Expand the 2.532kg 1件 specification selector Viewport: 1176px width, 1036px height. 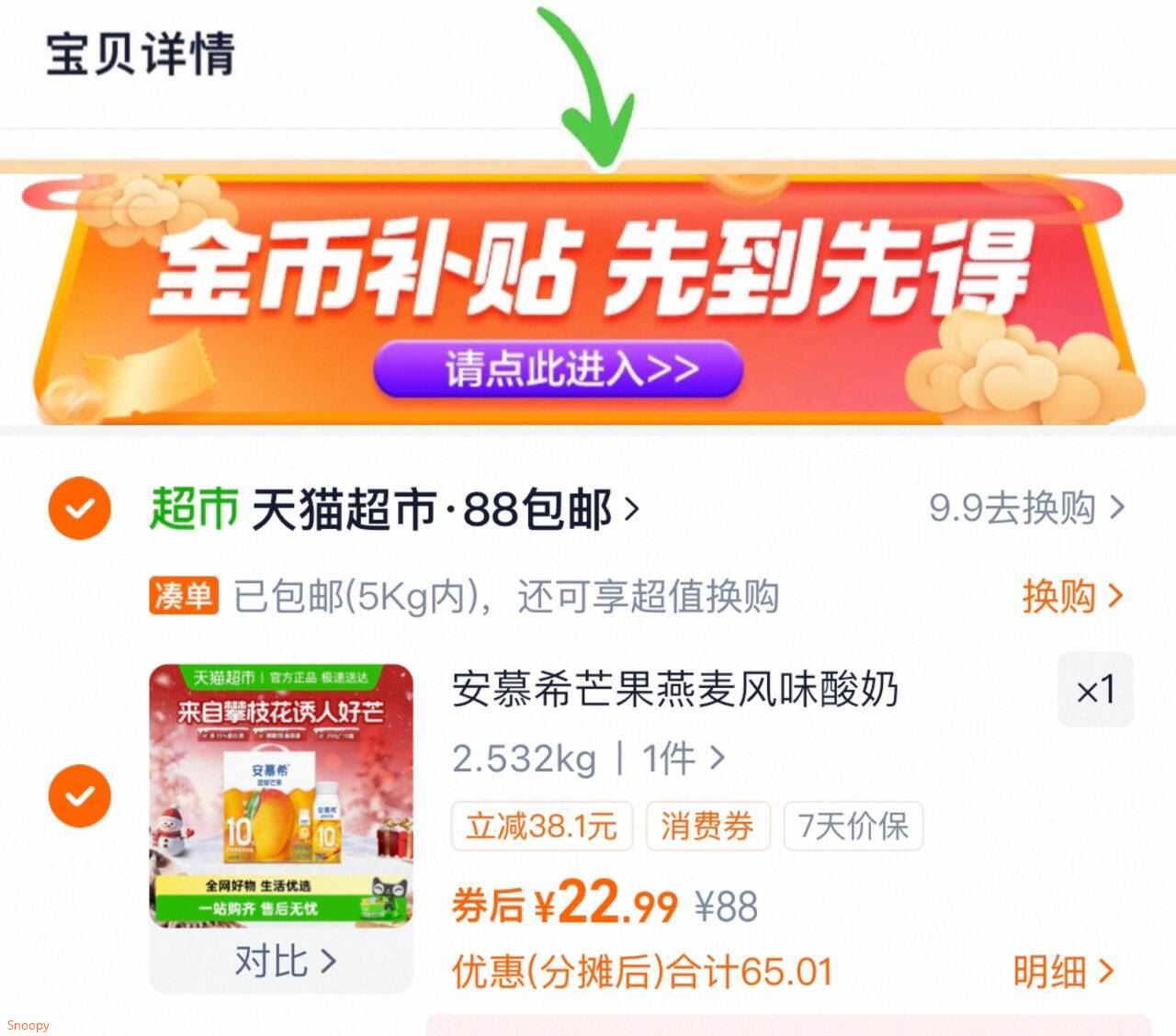[589, 759]
